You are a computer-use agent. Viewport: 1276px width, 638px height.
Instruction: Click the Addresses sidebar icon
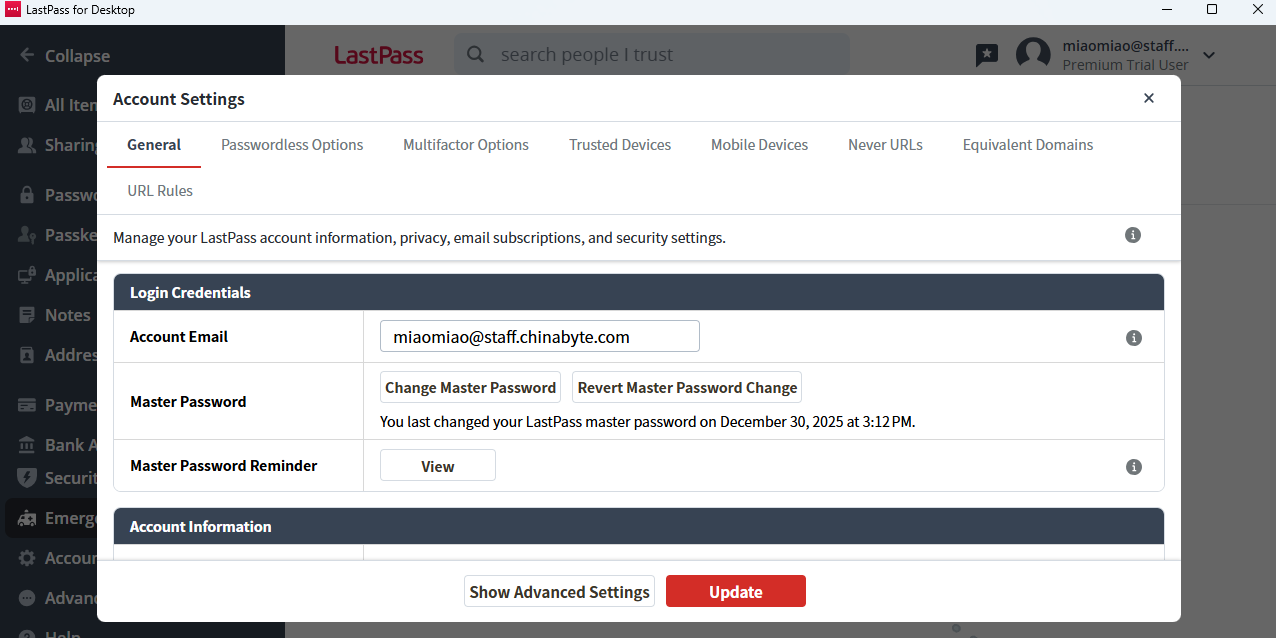click(25, 354)
